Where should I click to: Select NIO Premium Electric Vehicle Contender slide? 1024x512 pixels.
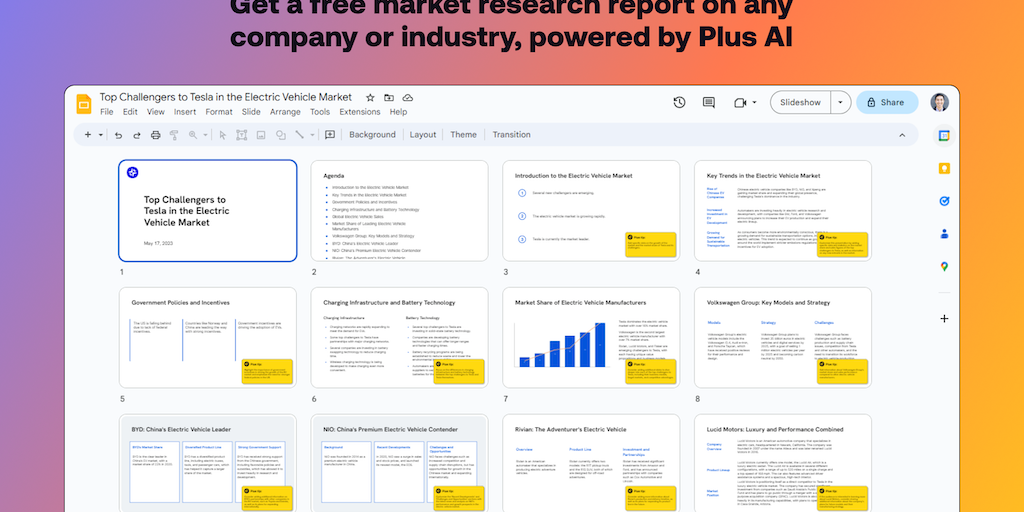(399, 463)
